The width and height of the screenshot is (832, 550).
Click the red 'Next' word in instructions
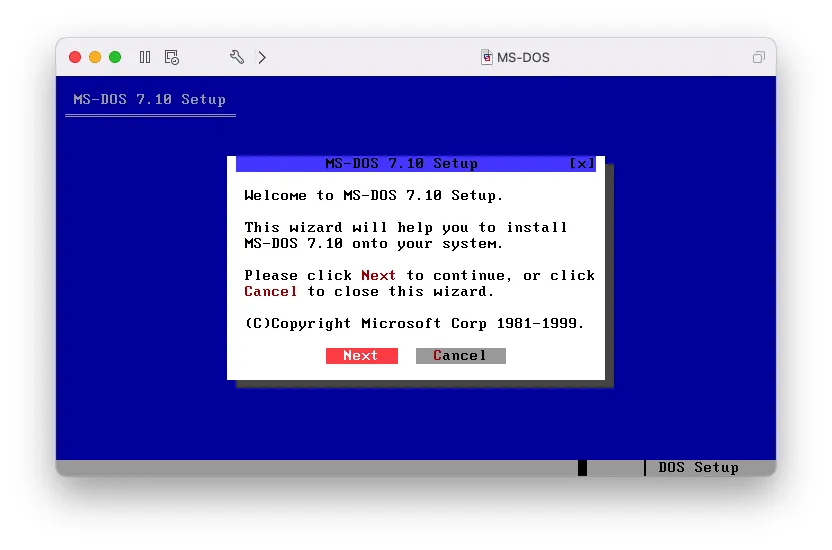click(x=378, y=275)
